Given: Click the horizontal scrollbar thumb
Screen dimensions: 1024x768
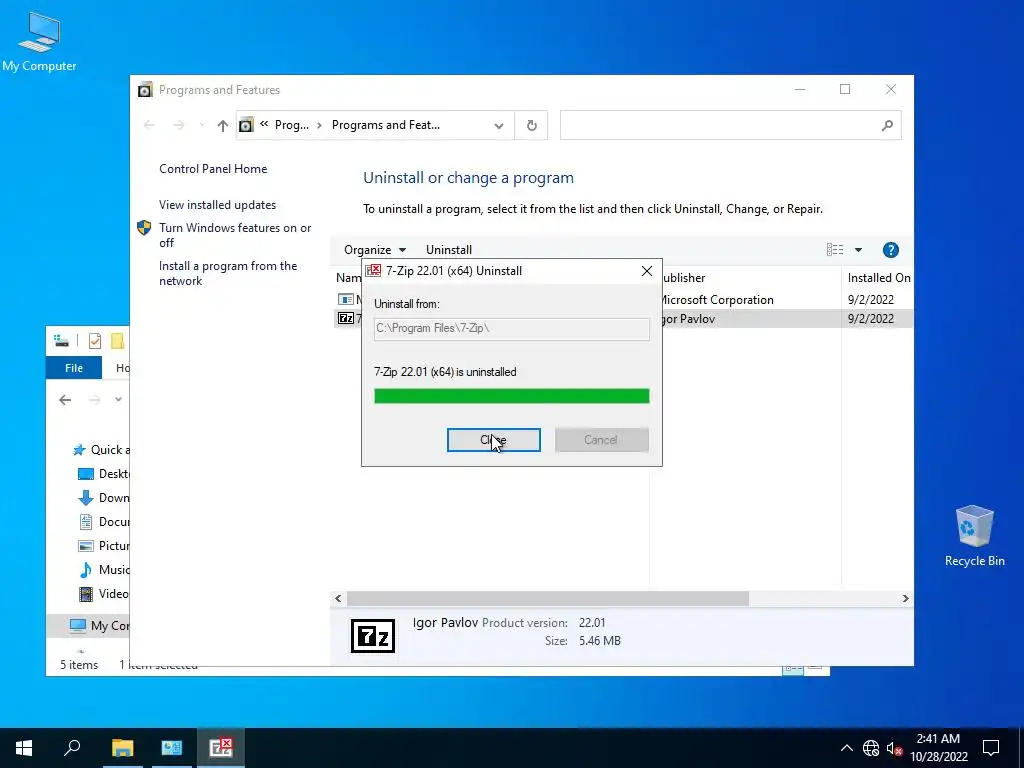Looking at the screenshot, I should (547, 598).
